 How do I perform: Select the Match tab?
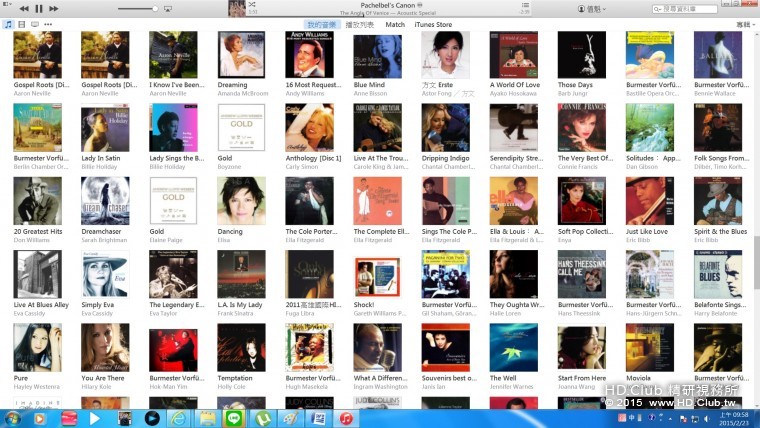pyautogui.click(x=395, y=24)
